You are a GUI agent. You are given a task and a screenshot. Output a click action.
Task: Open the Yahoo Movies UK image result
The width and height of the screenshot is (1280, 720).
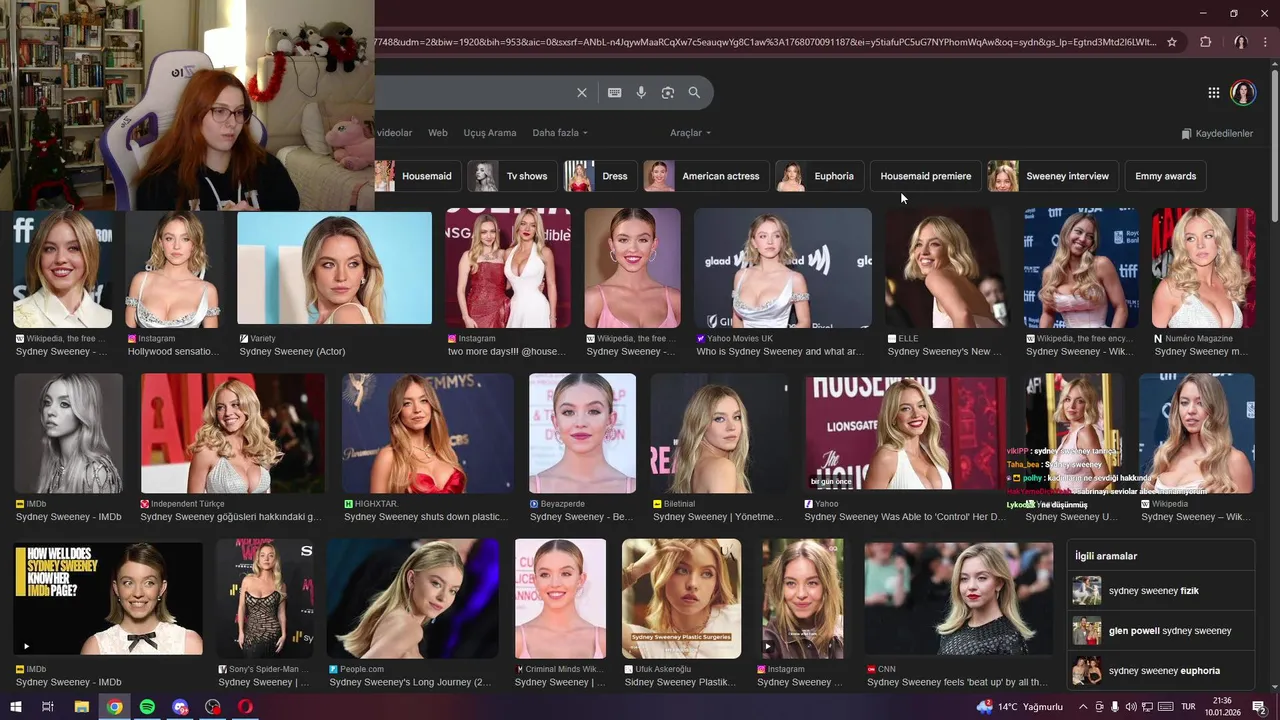[782, 268]
